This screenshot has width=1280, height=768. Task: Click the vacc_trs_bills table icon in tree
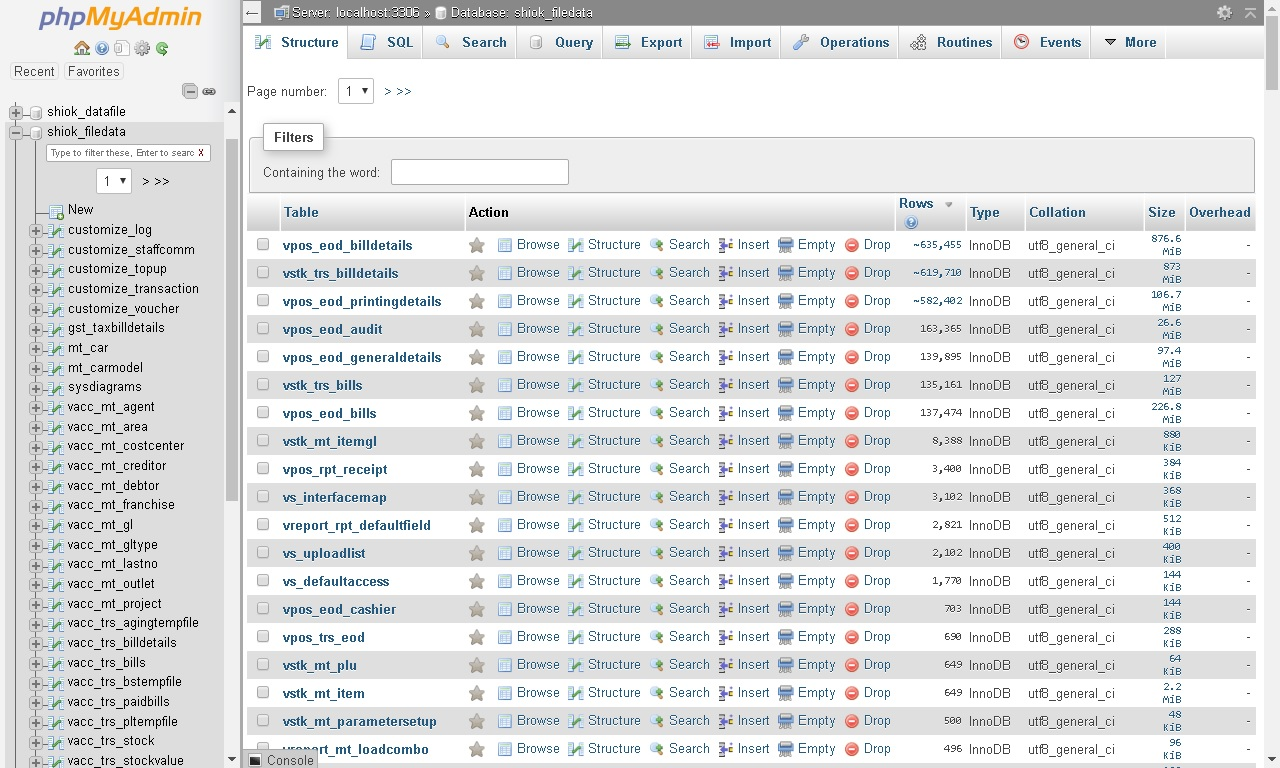click(56, 663)
